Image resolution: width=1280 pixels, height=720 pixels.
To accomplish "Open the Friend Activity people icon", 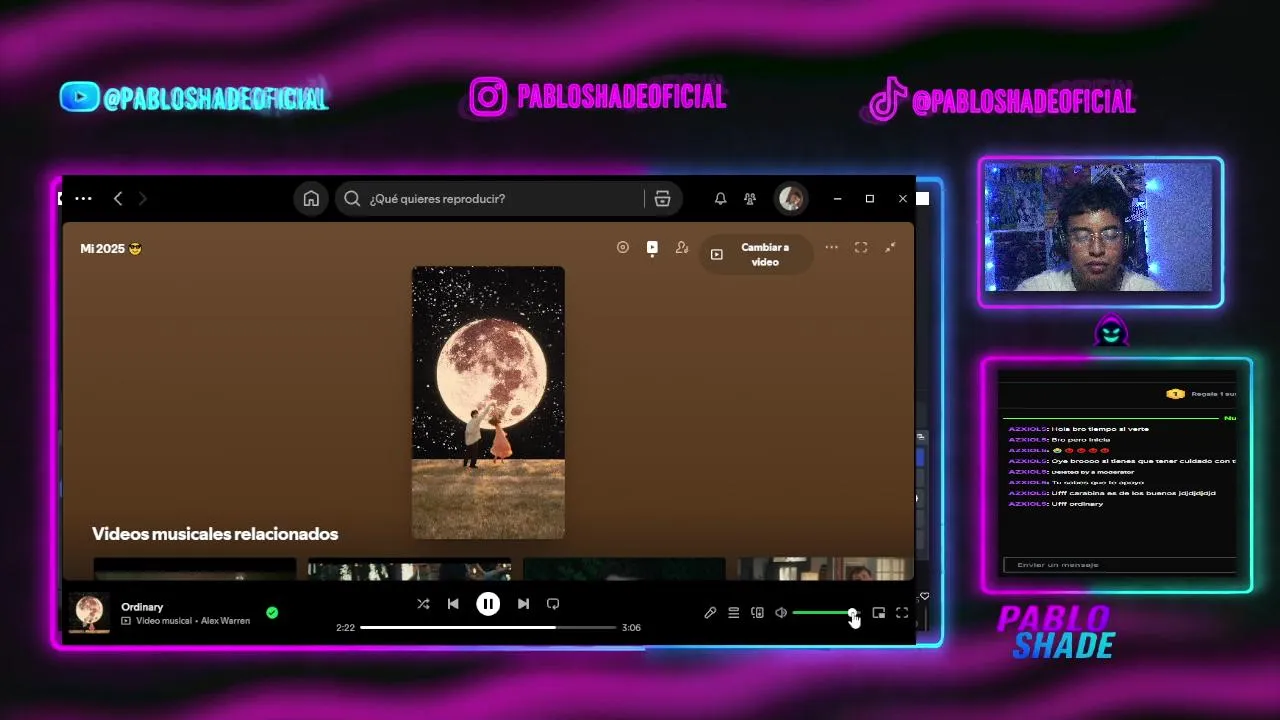I will [x=750, y=199].
